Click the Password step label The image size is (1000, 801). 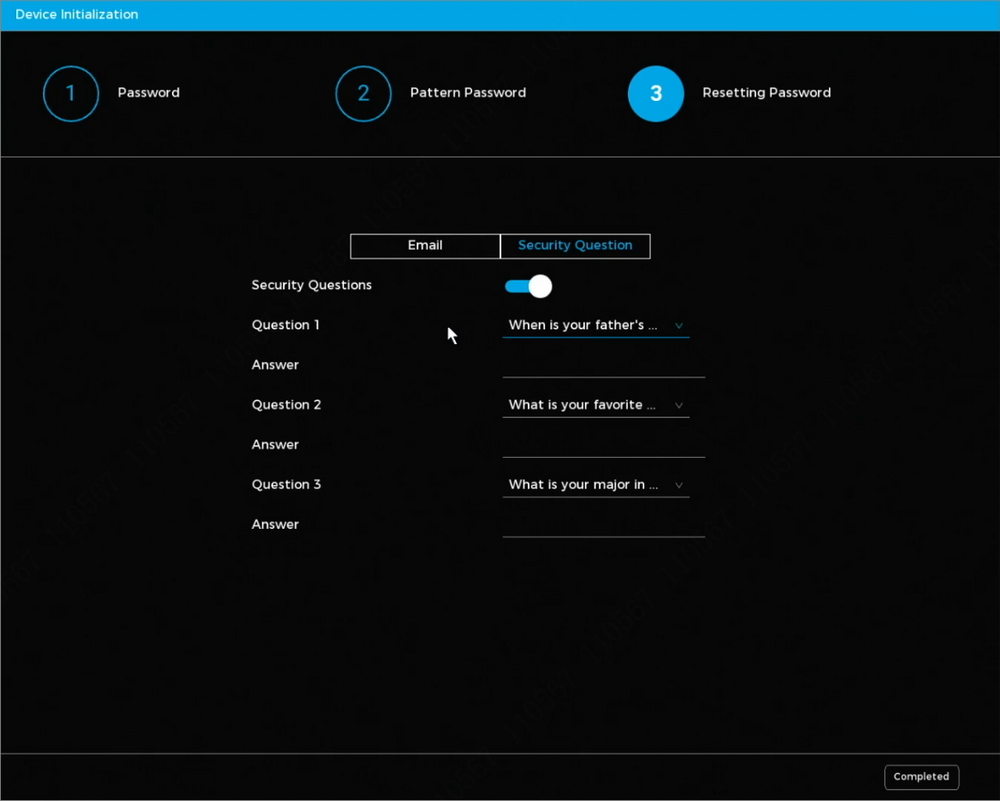(149, 93)
